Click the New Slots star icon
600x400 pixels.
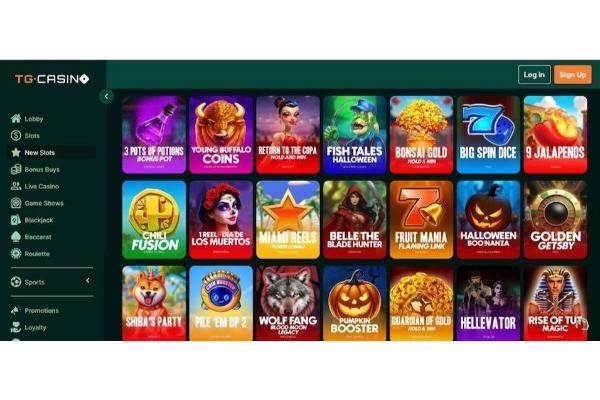(16, 152)
